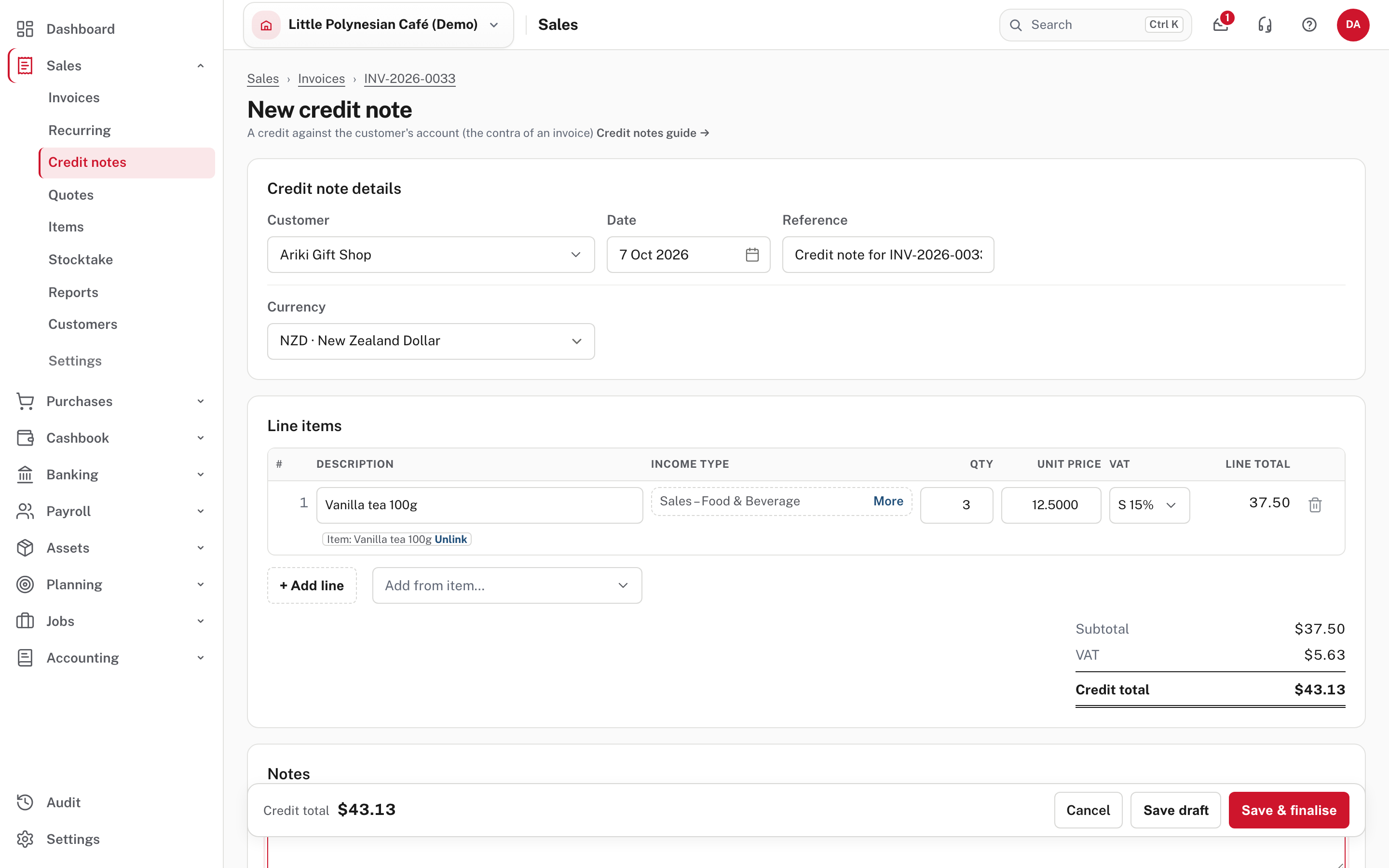Open the Currency NZD dropdown
This screenshot has width=1389, height=868.
click(x=431, y=341)
